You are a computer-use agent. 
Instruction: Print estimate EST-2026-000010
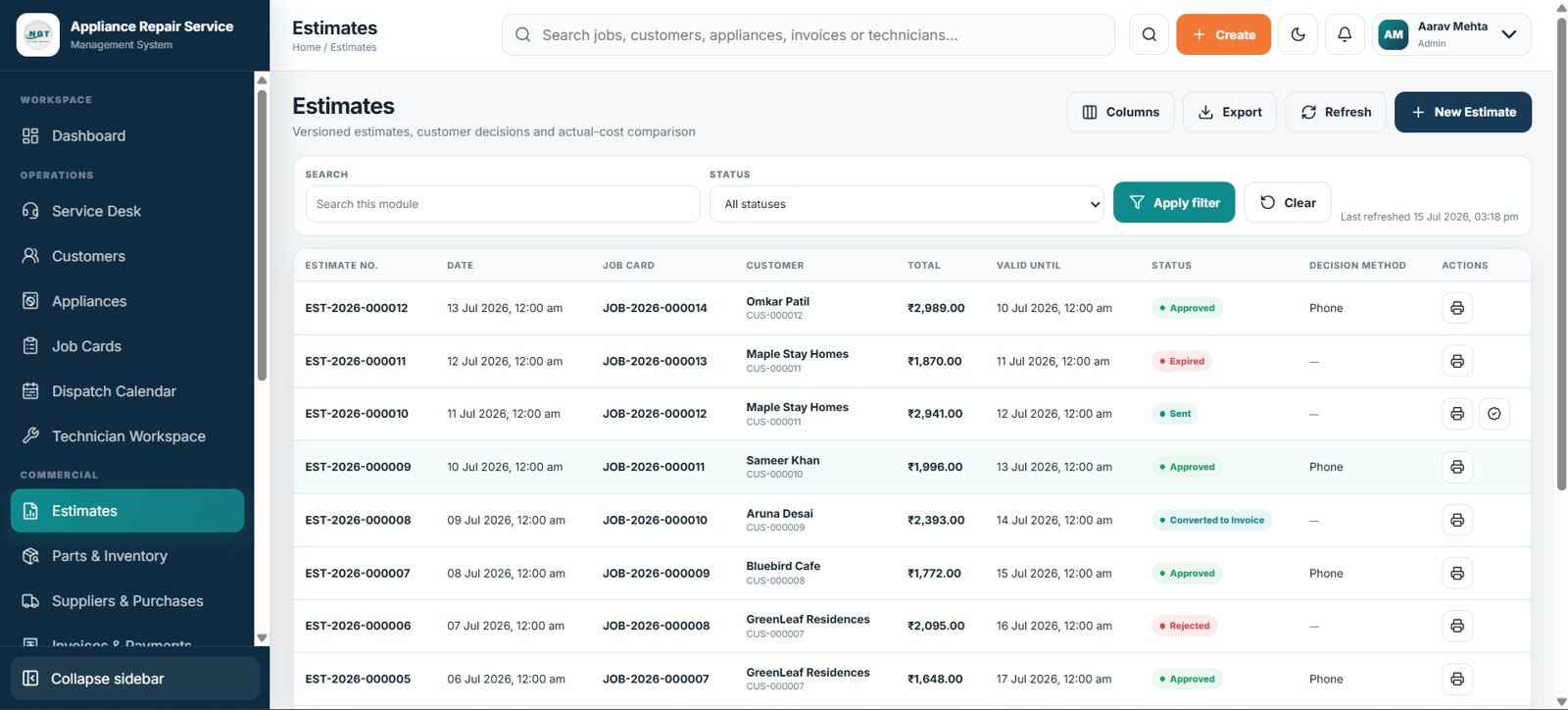1457,414
